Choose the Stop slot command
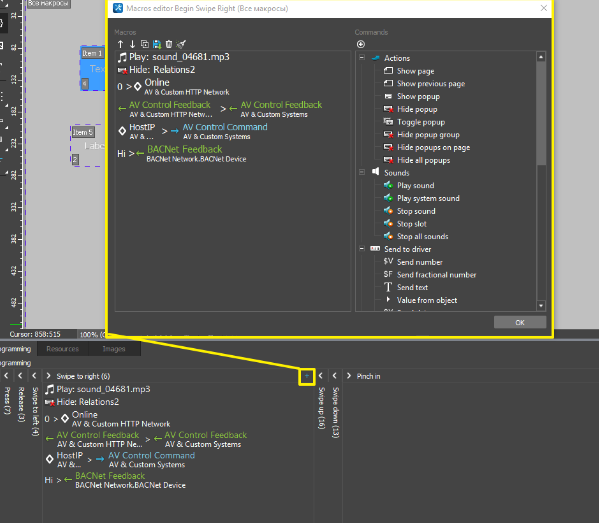The width and height of the screenshot is (599, 523). tap(411, 224)
